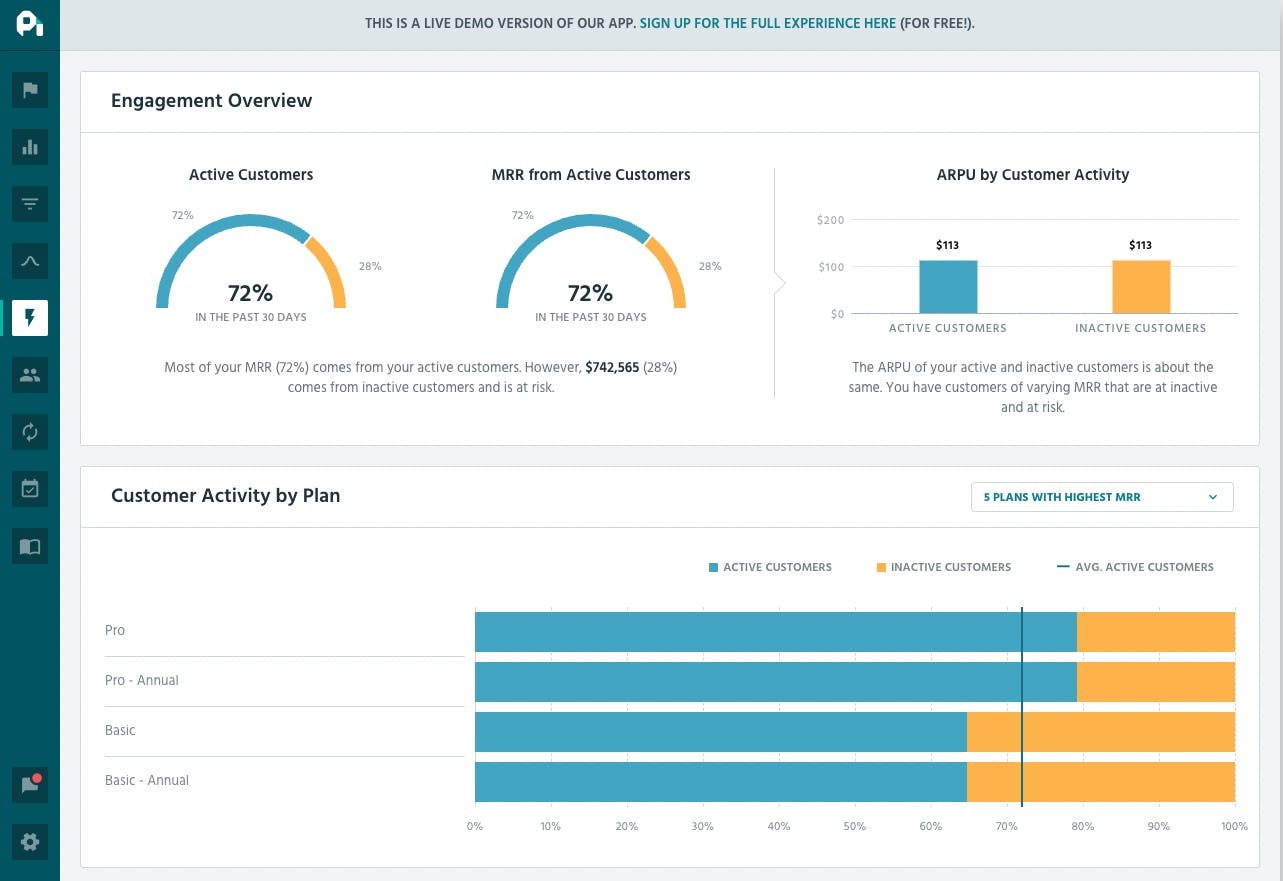Open the bar chart sidebar icon

[30, 148]
